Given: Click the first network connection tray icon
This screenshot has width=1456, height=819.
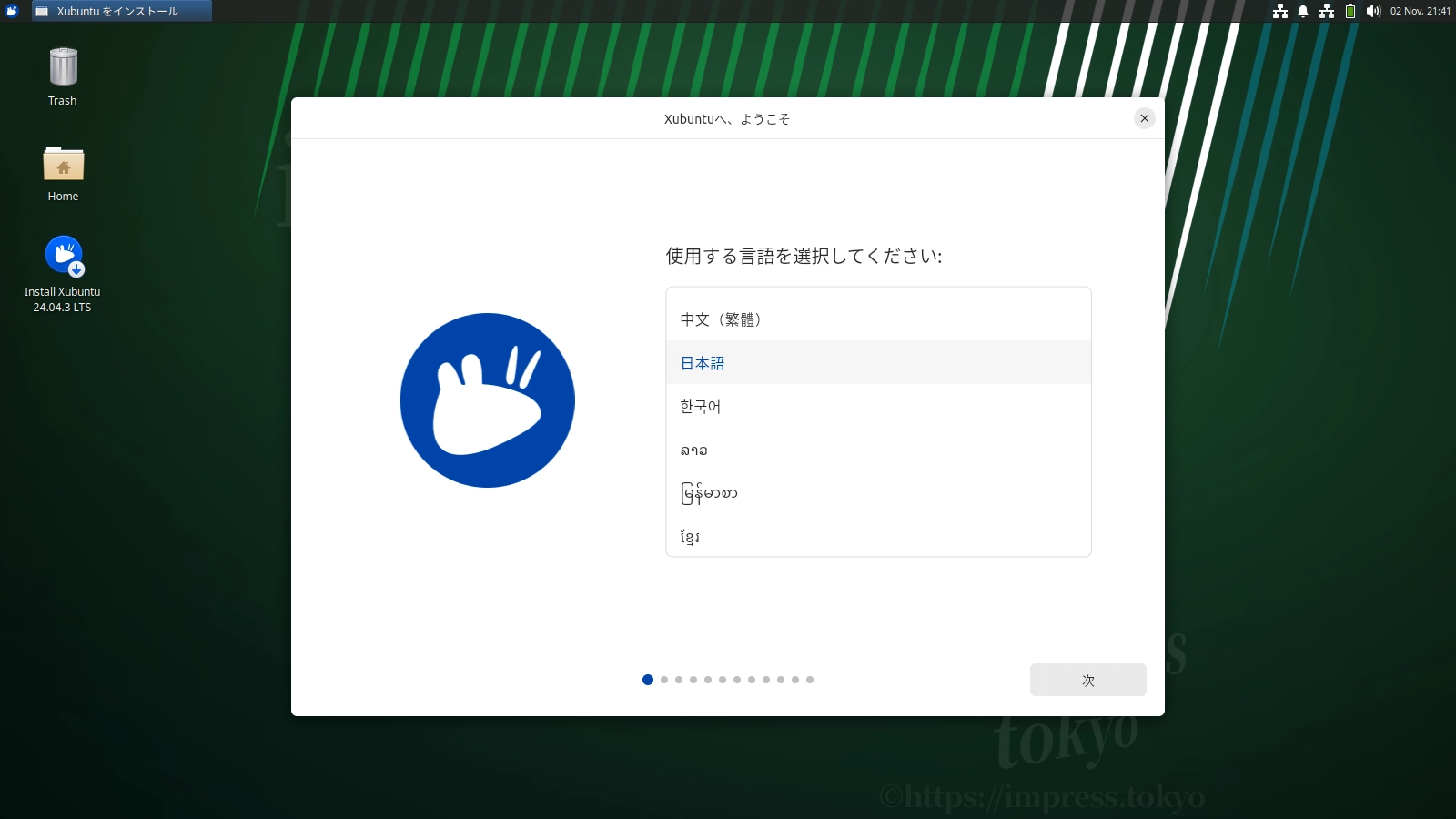Looking at the screenshot, I should pyautogui.click(x=1280, y=11).
